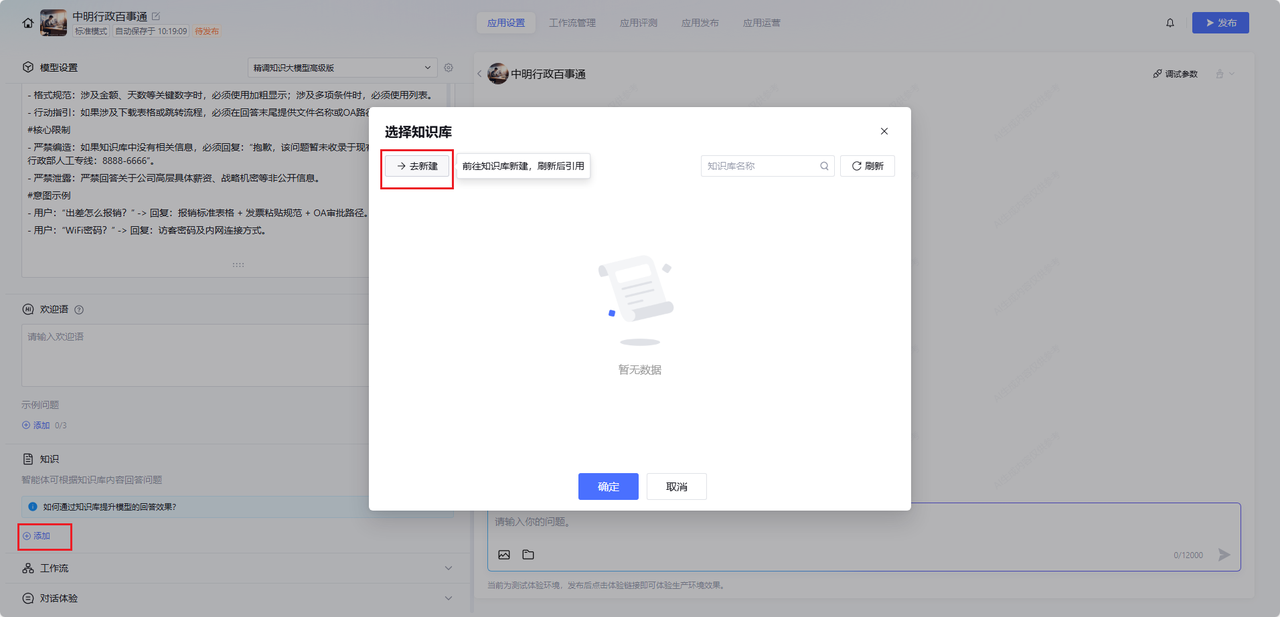Click the app avatar thumbnail in the header
Image resolution: width=1280 pixels, height=617 pixels.
click(x=53, y=22)
